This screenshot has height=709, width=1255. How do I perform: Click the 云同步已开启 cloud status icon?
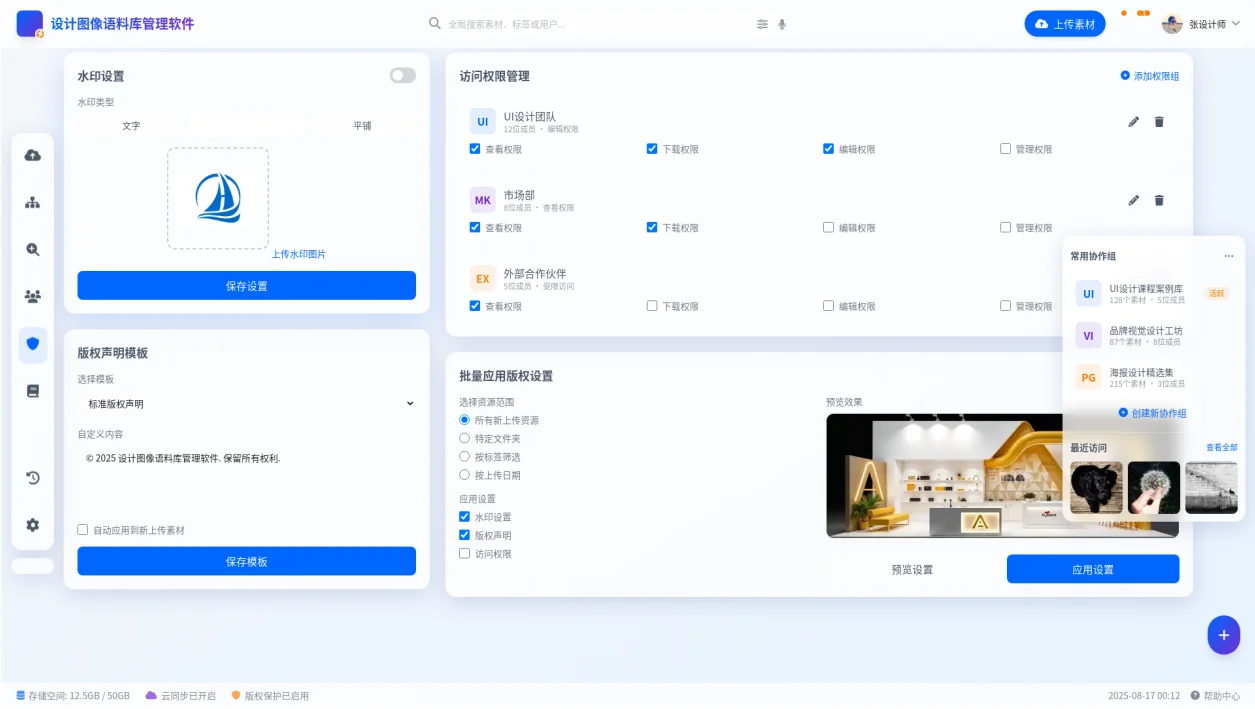coord(151,695)
